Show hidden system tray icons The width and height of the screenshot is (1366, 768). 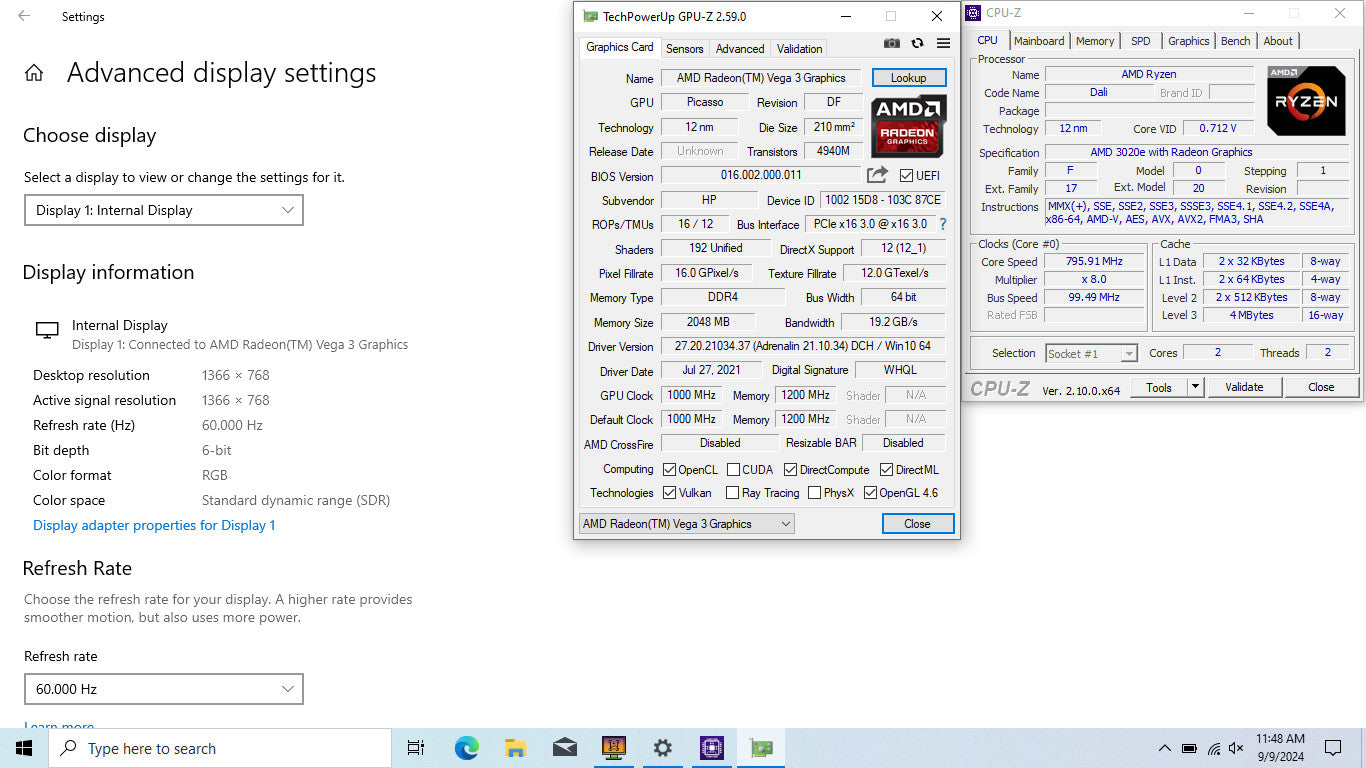point(1165,748)
